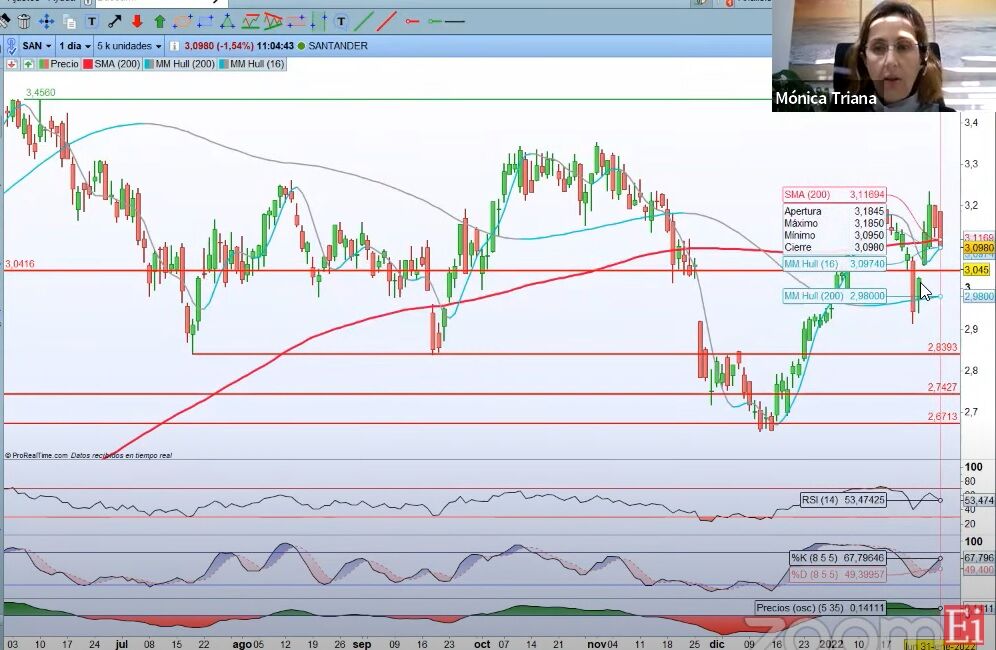
Task: Click the %K (8 5 5) 67,79646 label
Action: coord(837,558)
